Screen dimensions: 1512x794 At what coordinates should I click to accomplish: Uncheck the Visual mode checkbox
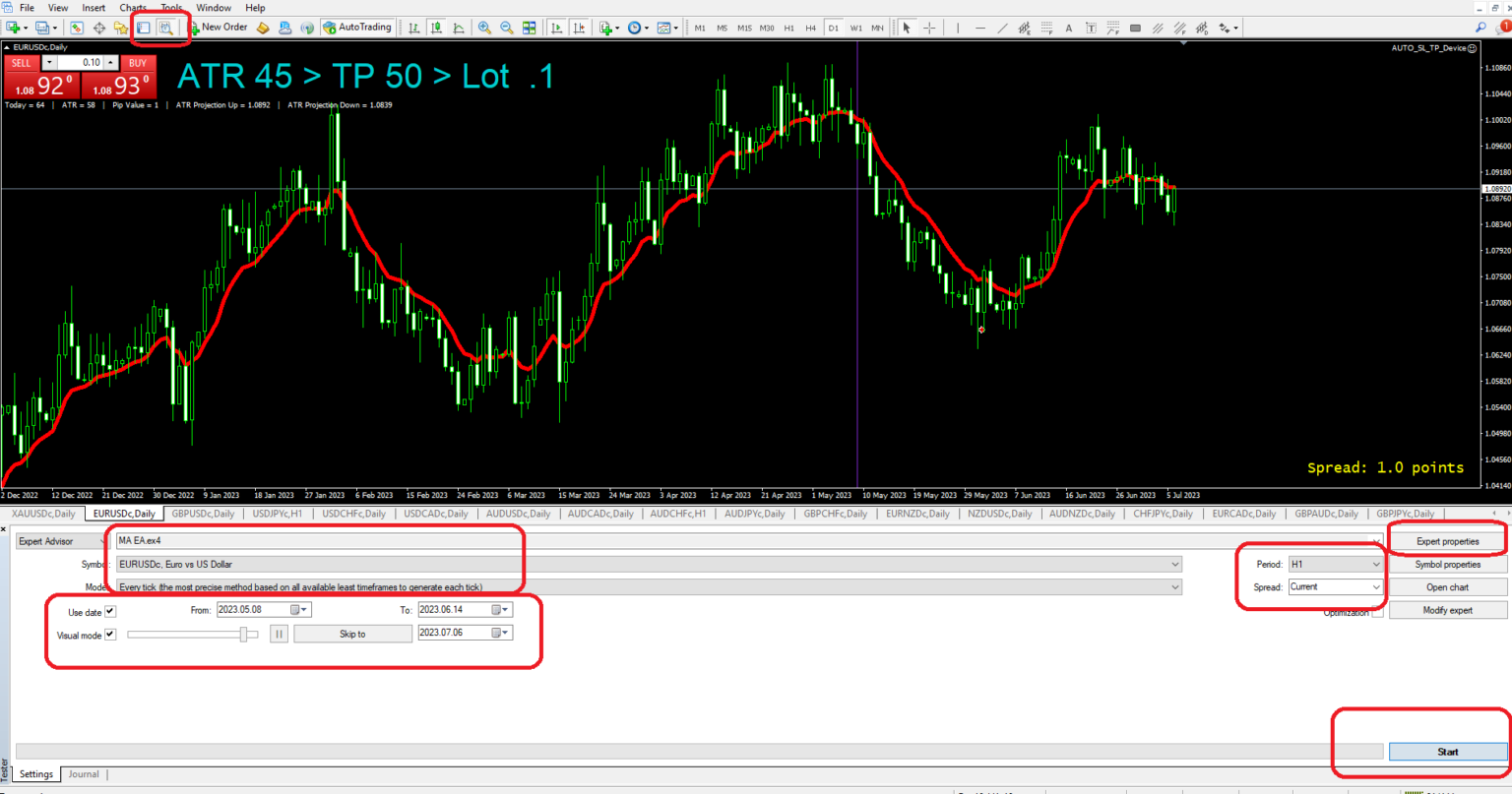(110, 635)
